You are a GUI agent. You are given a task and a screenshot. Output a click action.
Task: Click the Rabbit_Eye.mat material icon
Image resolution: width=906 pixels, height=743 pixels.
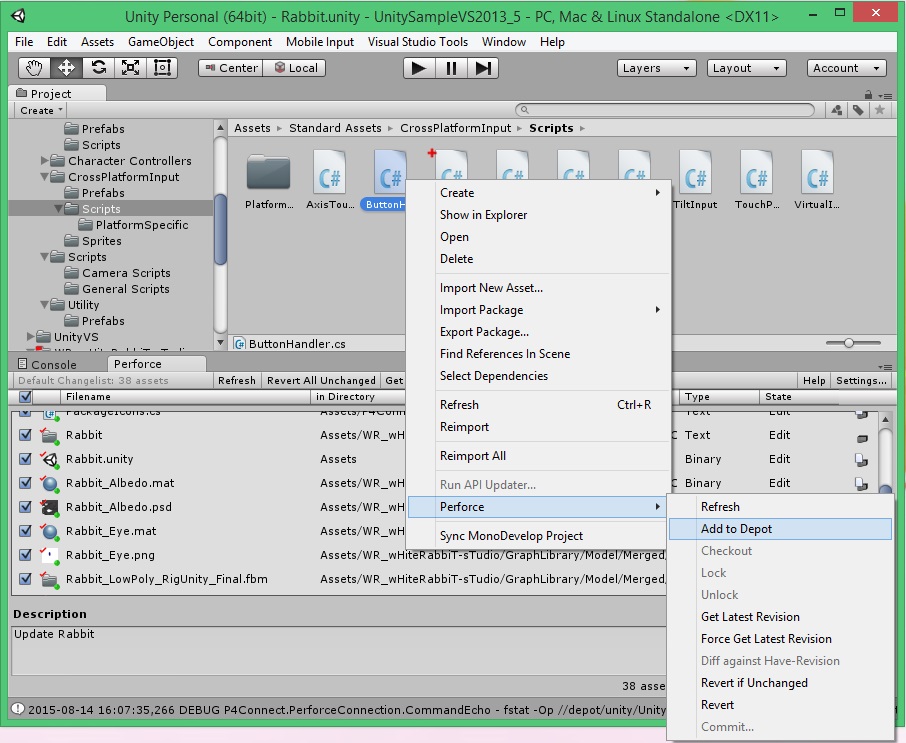click(50, 532)
